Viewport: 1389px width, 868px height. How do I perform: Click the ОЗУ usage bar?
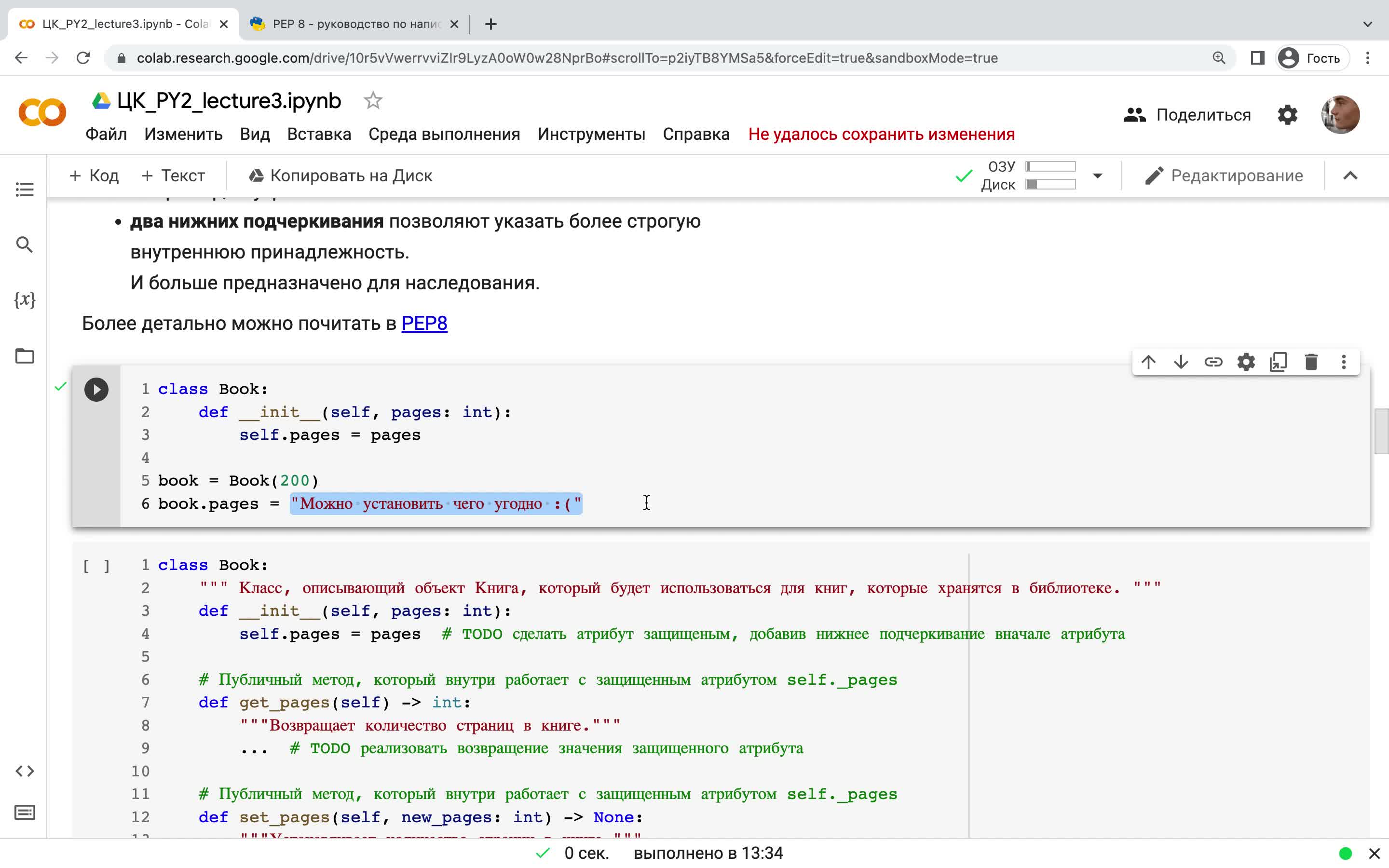[x=1050, y=166]
